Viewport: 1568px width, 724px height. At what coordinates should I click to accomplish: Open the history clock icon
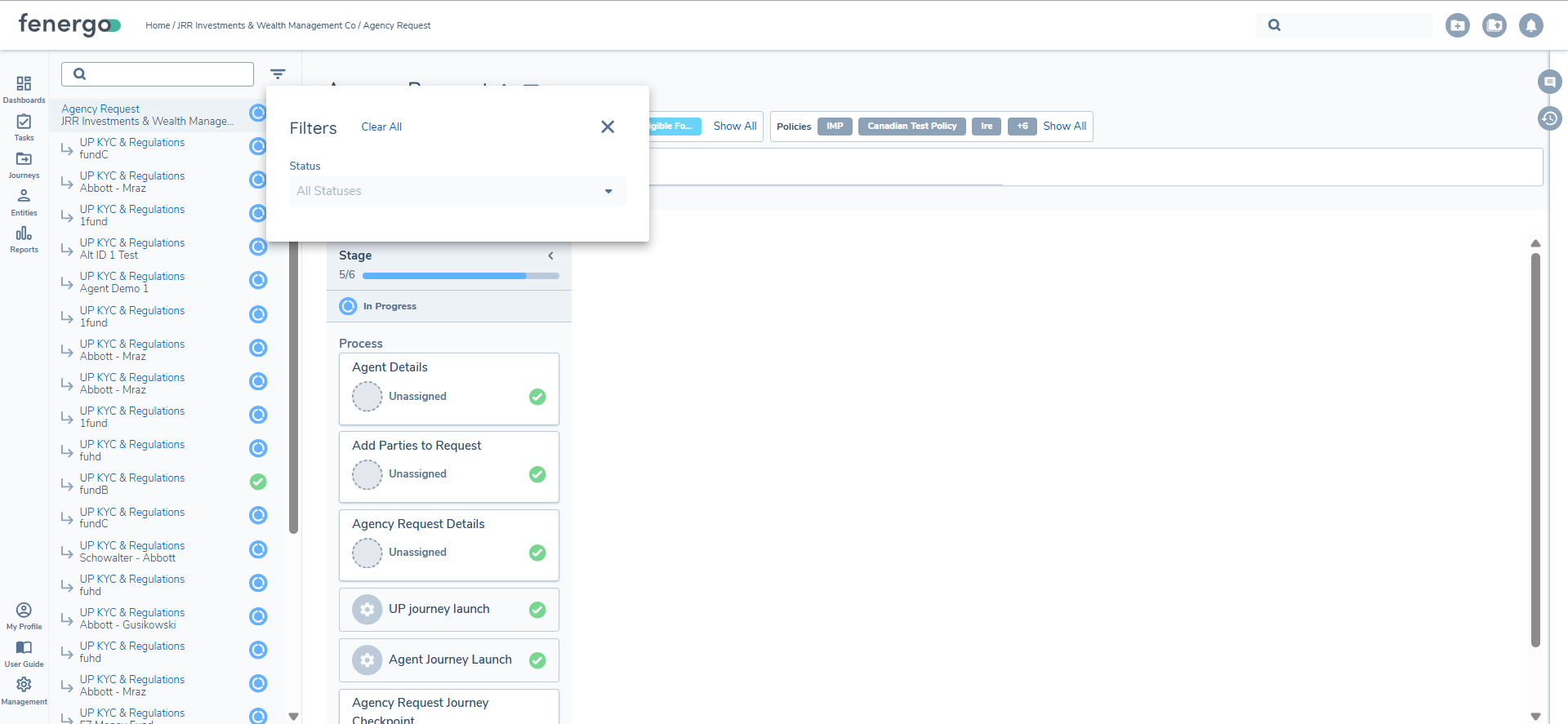coord(1549,118)
